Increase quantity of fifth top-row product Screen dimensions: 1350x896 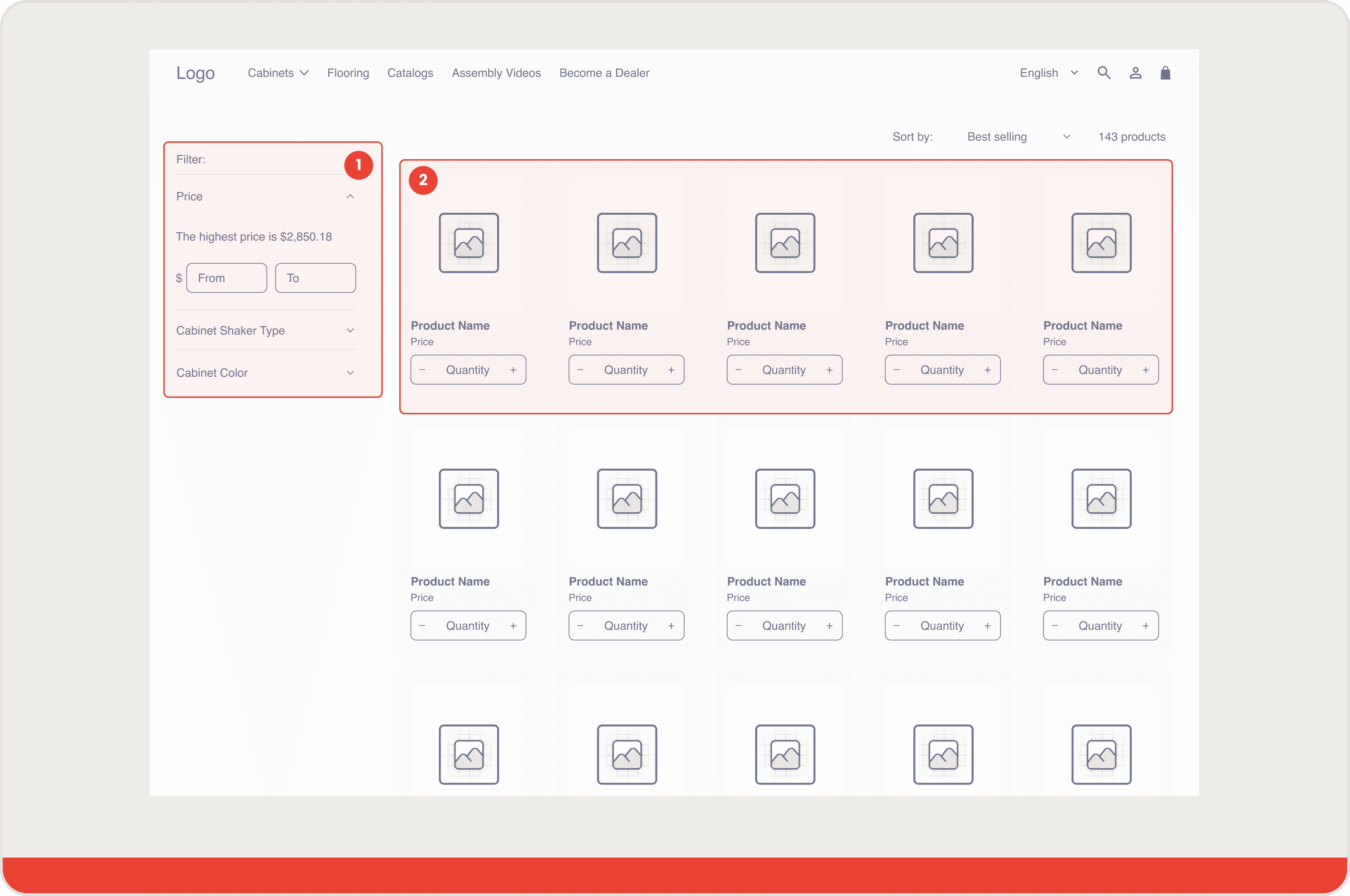[x=1146, y=370]
